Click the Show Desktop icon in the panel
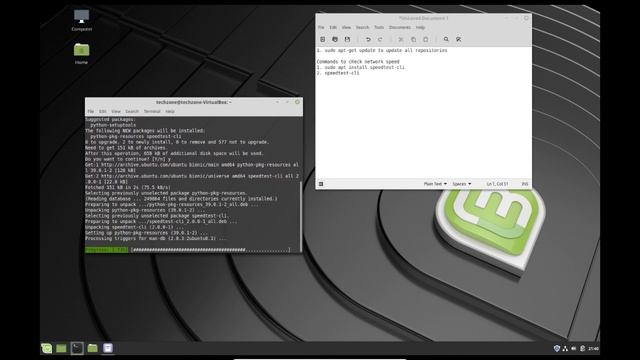 click(61, 348)
